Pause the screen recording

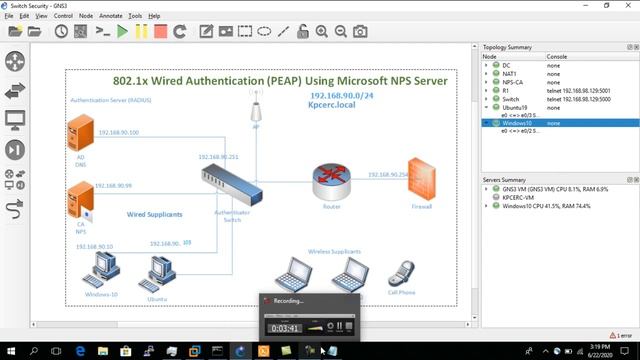coord(340,327)
